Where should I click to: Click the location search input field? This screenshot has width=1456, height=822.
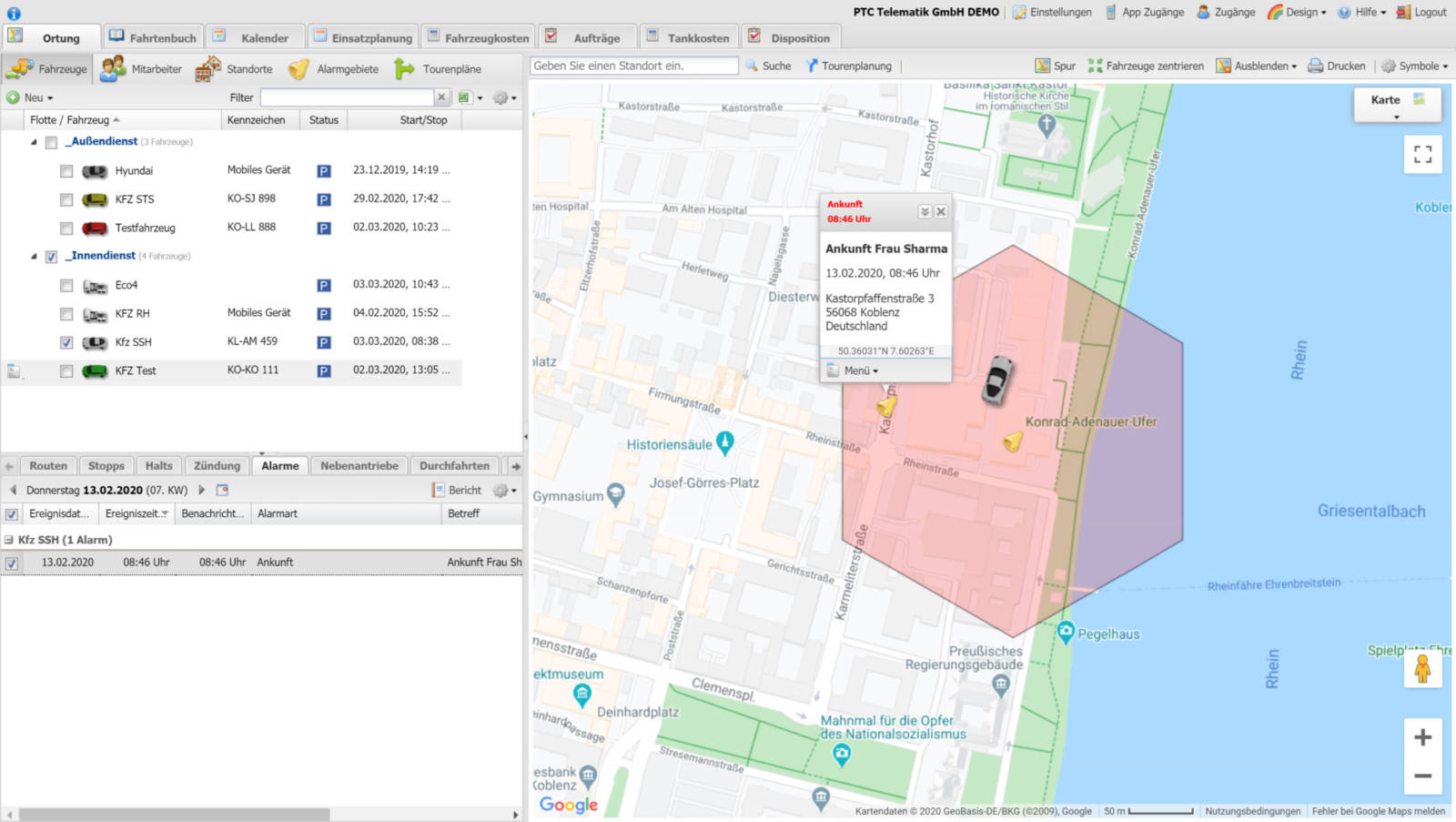633,66
